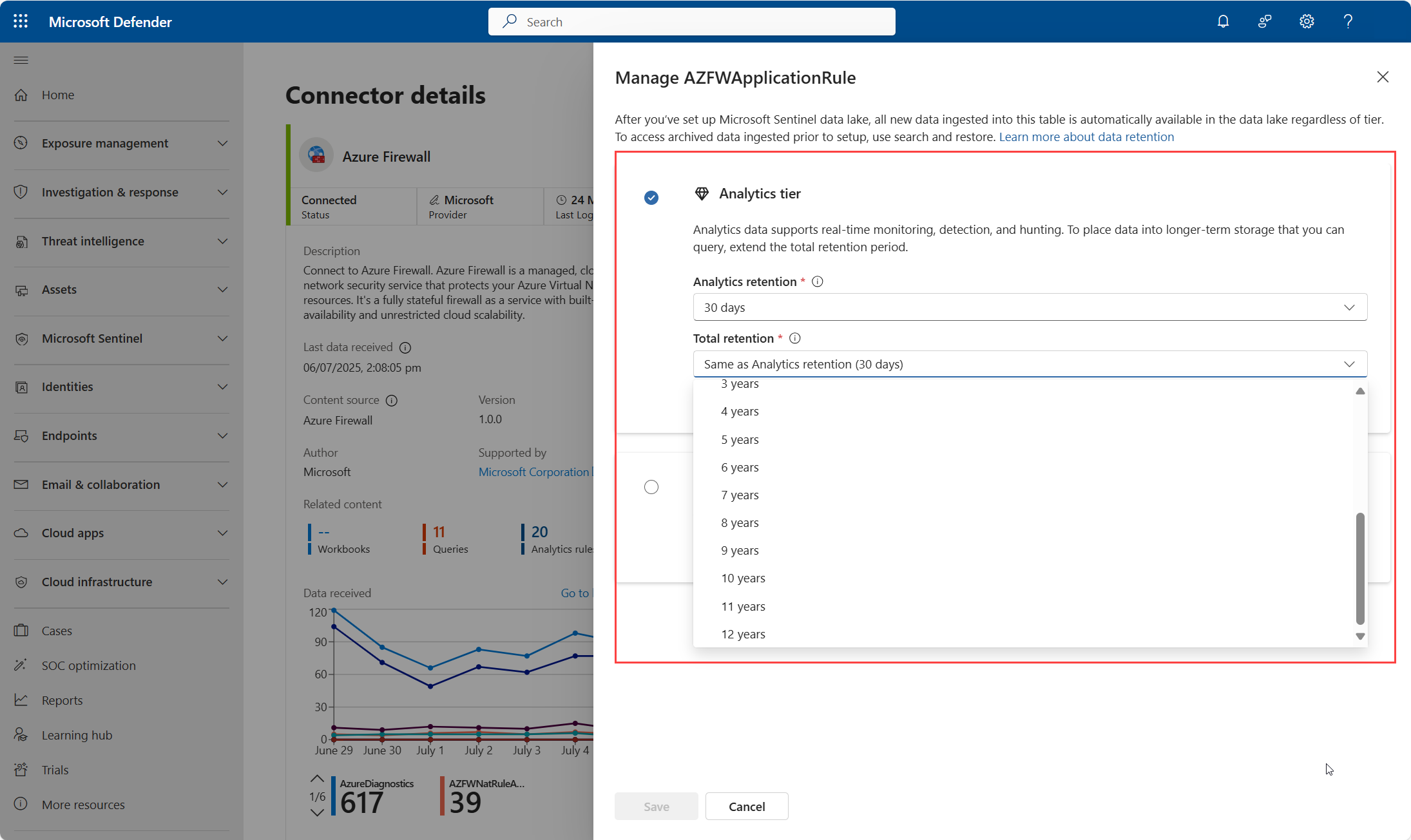Click the Analytics retention info icon
Viewport: 1411px width, 840px height.
point(817,282)
